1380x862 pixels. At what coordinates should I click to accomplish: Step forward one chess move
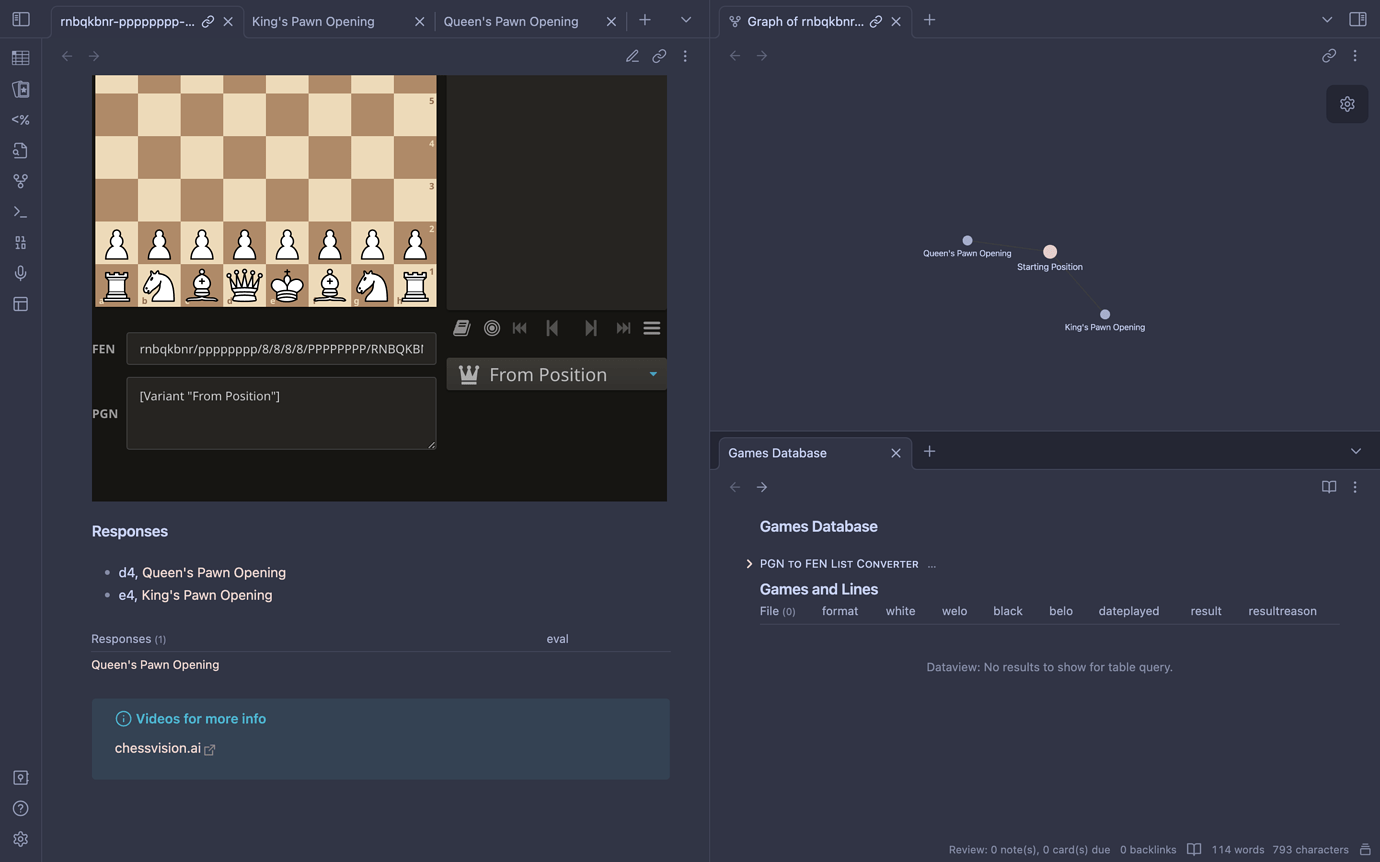(x=591, y=327)
